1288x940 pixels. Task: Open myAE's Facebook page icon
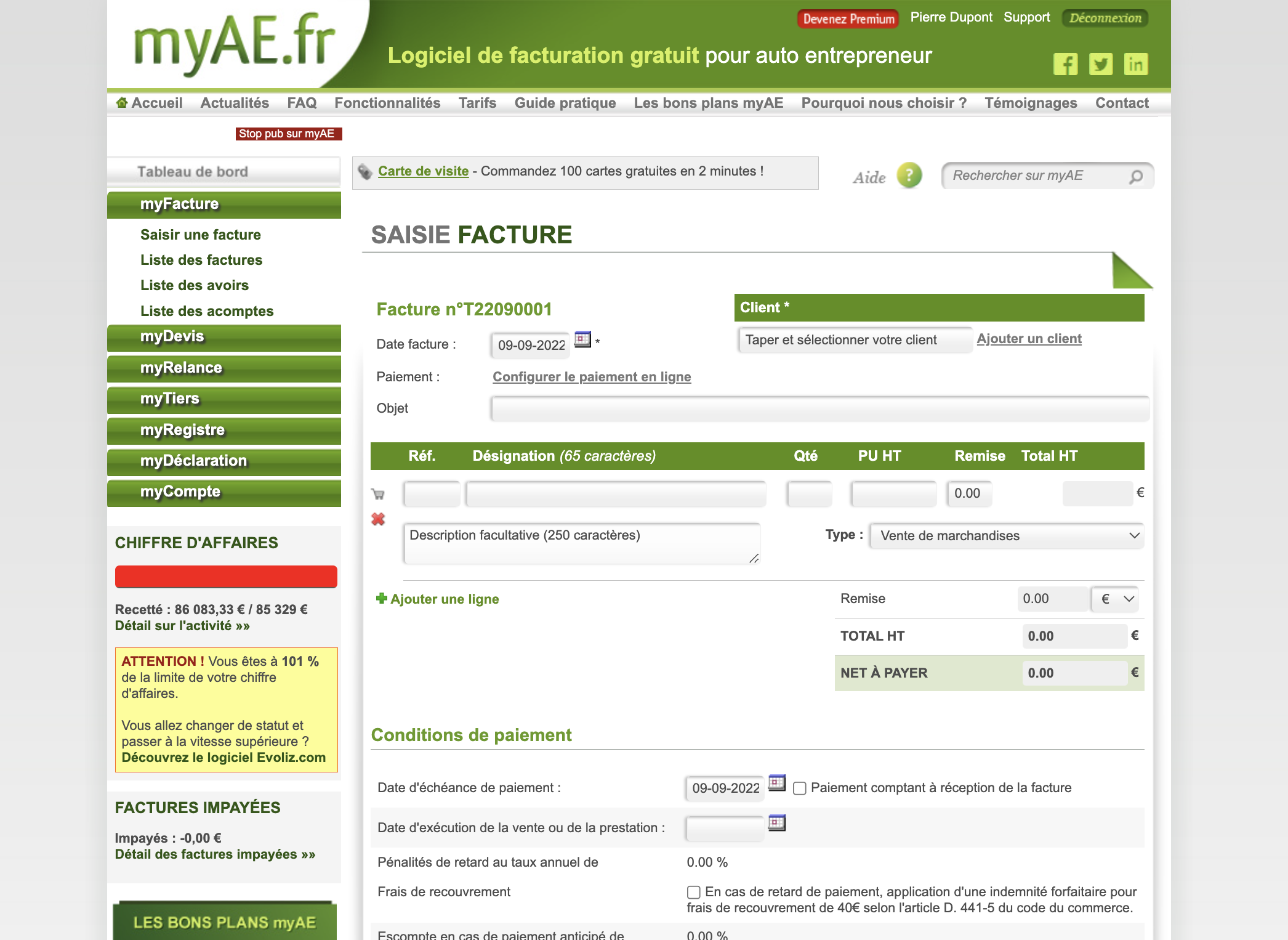click(x=1067, y=63)
